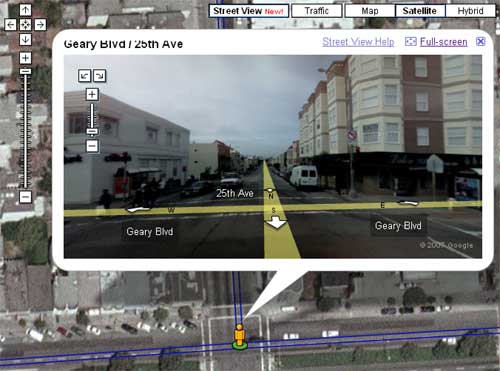Switch to Map view
The image size is (500, 371).
(370, 11)
